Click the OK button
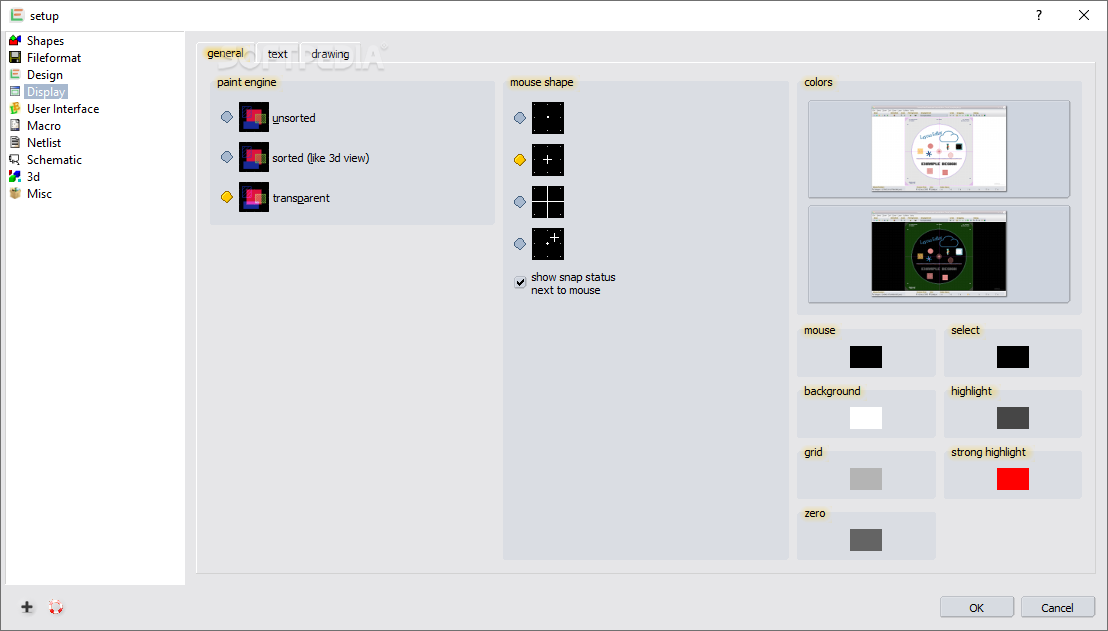The width and height of the screenshot is (1108, 631). [x=977, y=607]
